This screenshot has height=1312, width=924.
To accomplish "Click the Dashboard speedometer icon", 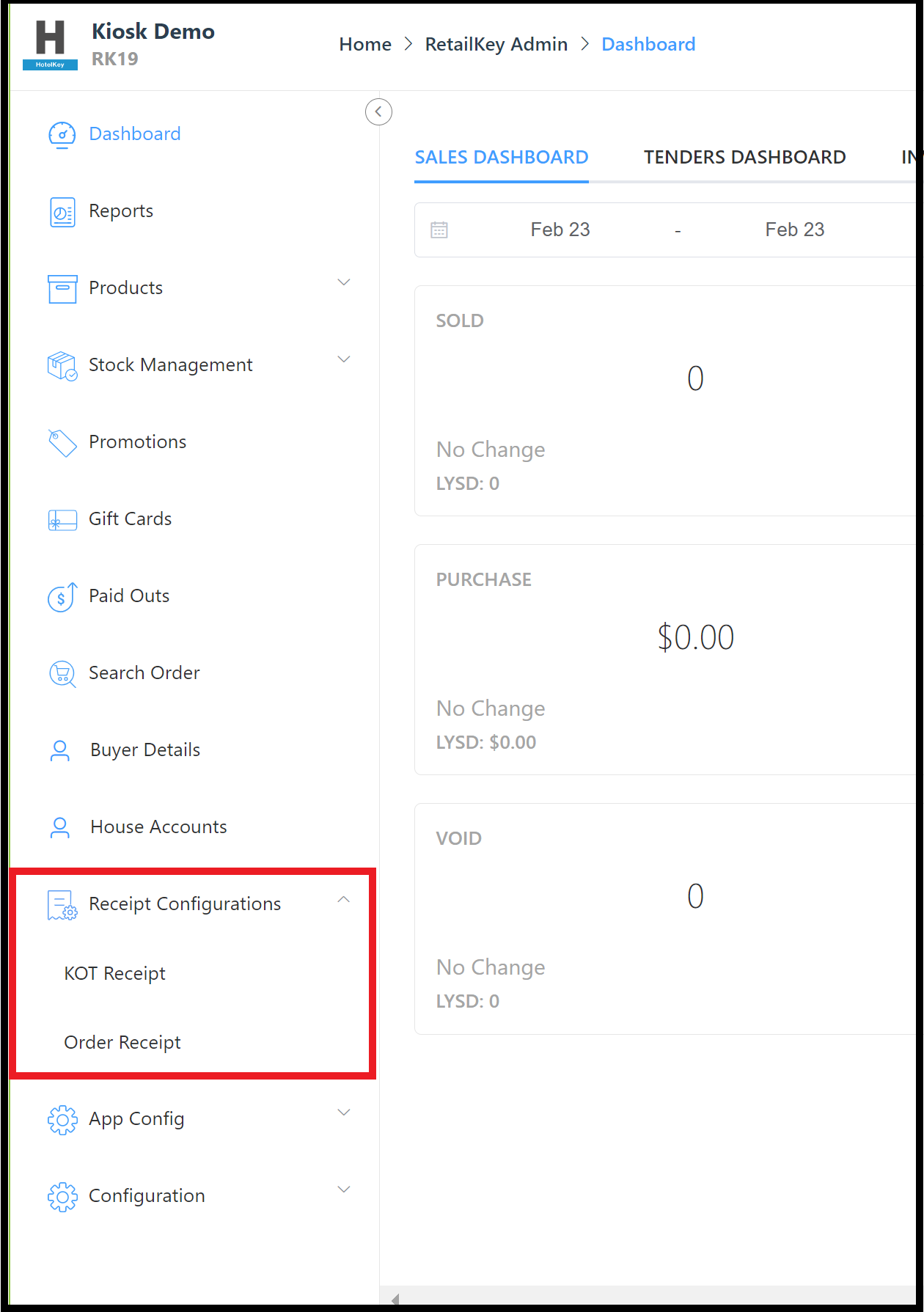I will tap(62, 135).
